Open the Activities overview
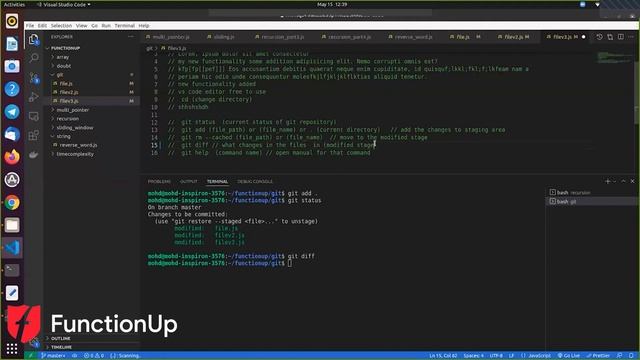640x360 pixels. pos(14,4)
